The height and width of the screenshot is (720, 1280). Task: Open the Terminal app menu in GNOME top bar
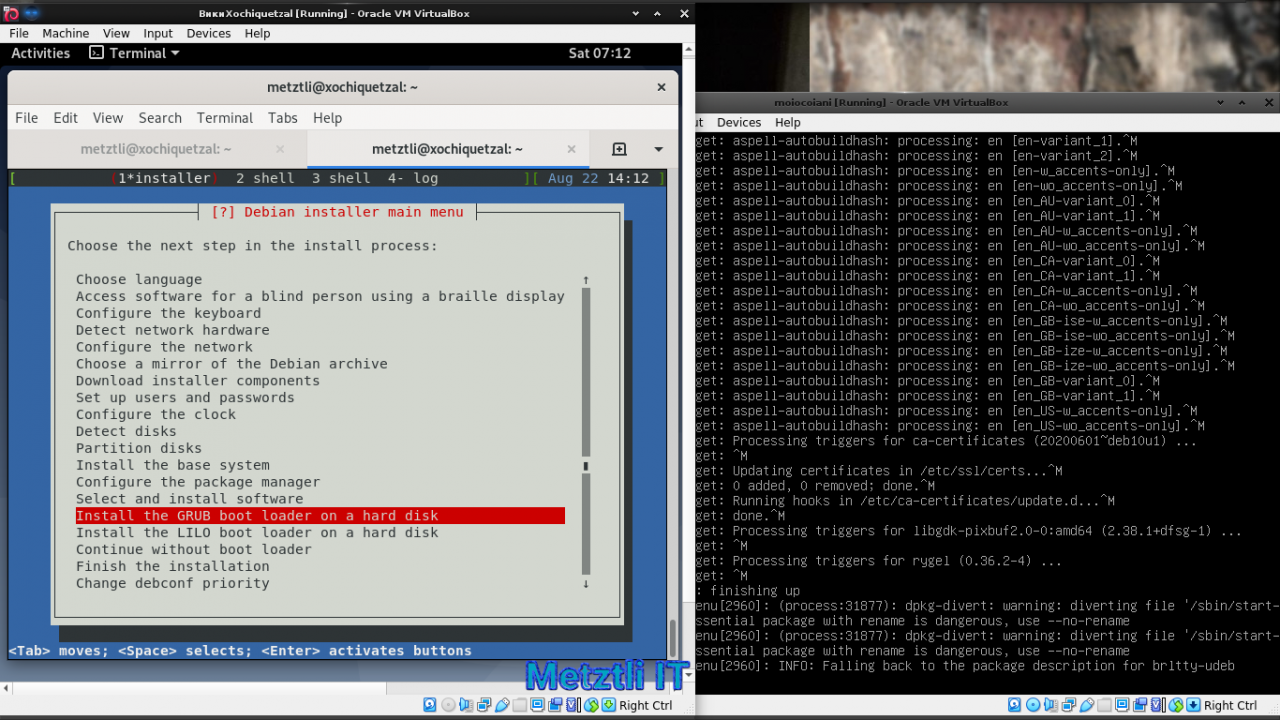(x=134, y=53)
